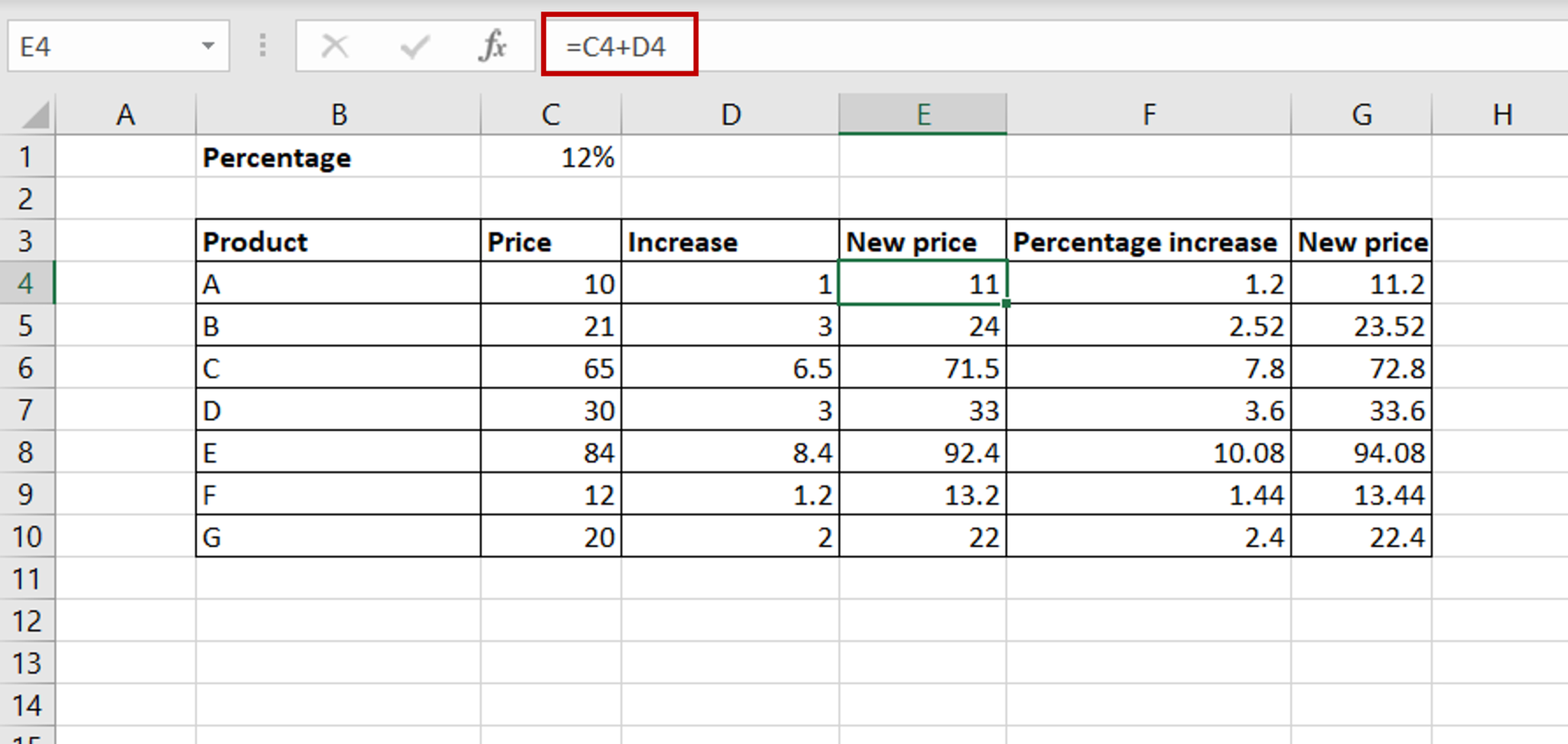Select the Percentage increase header cell
The height and width of the screenshot is (744, 1568).
(1147, 241)
